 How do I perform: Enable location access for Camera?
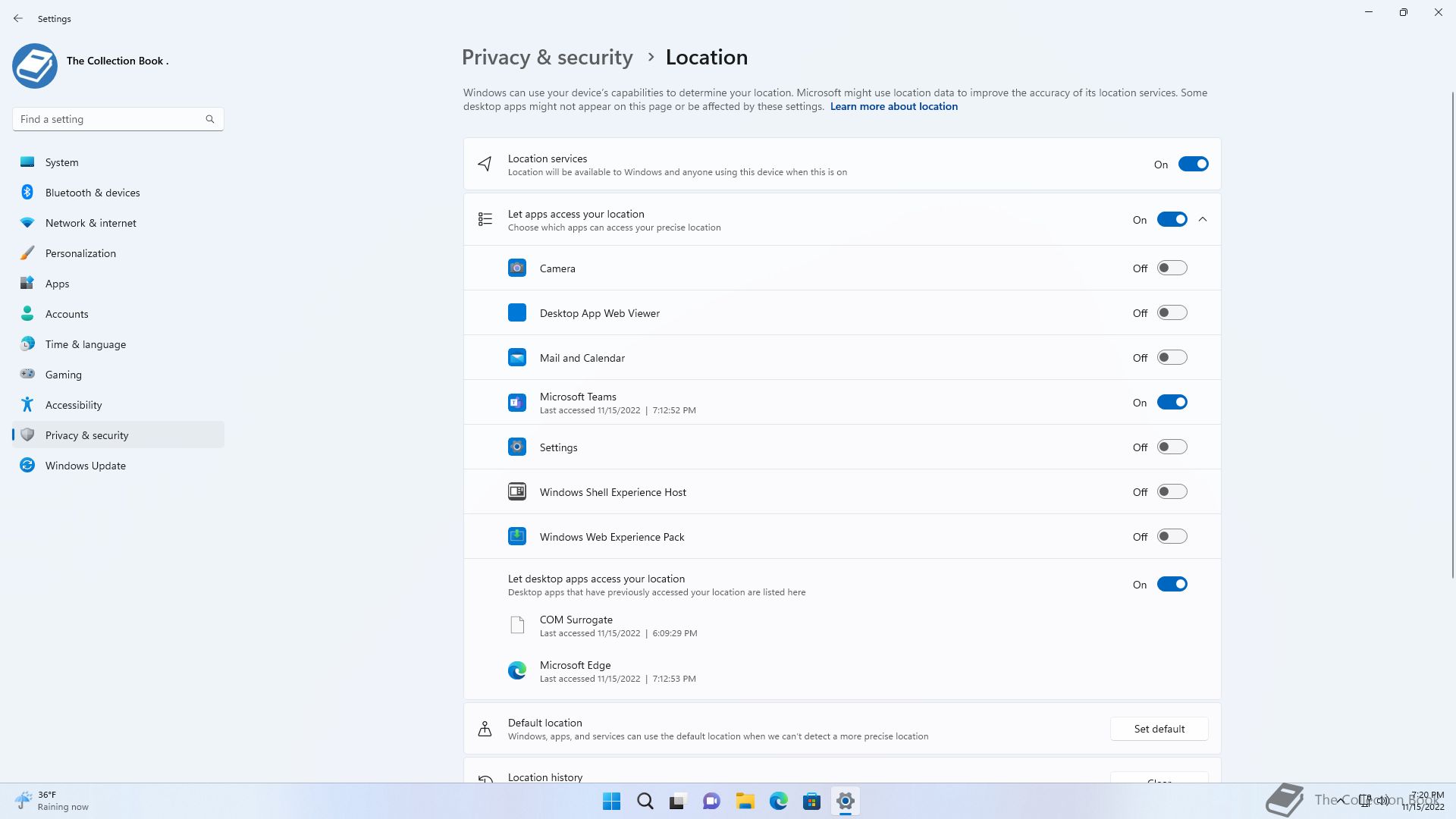1172,268
